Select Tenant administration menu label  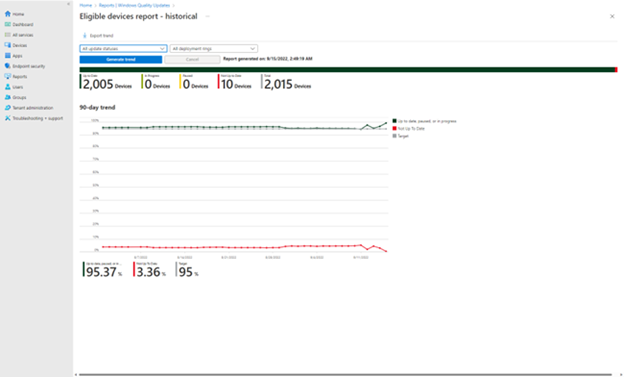[x=33, y=108]
